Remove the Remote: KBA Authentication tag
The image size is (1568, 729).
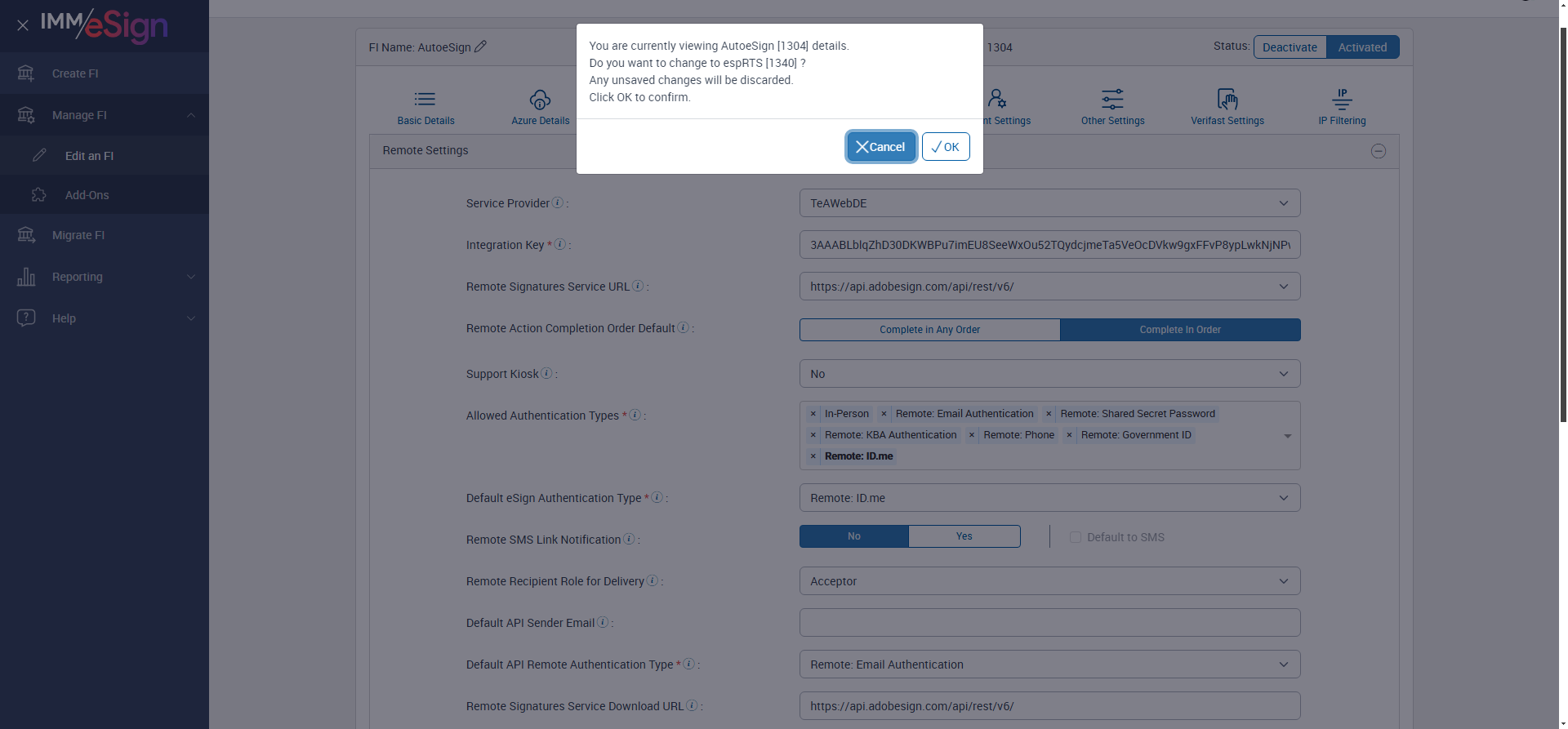tap(813, 435)
